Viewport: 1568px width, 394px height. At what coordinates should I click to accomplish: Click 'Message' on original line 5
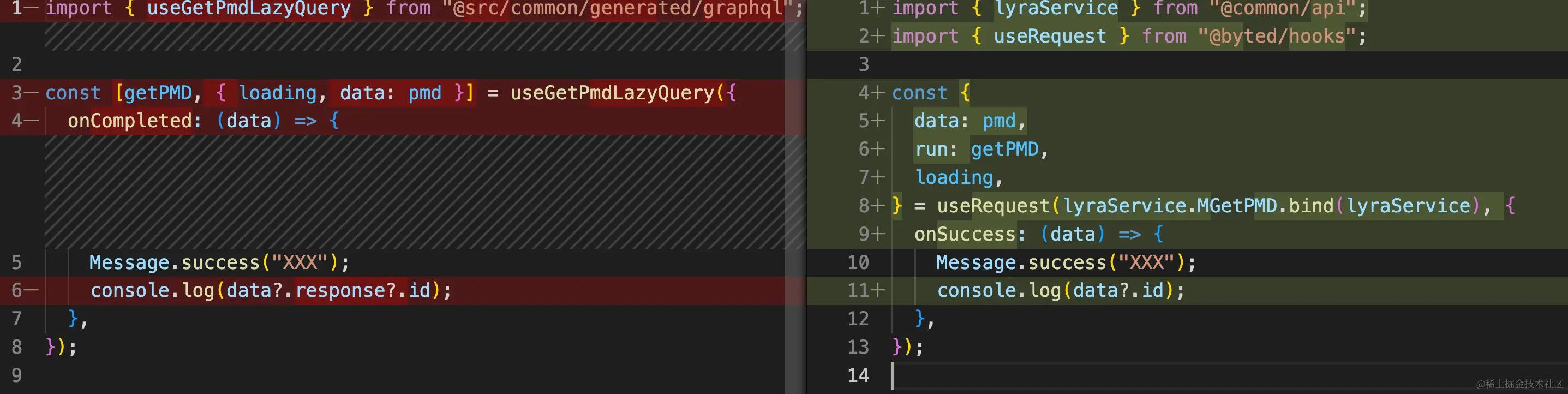(x=129, y=262)
